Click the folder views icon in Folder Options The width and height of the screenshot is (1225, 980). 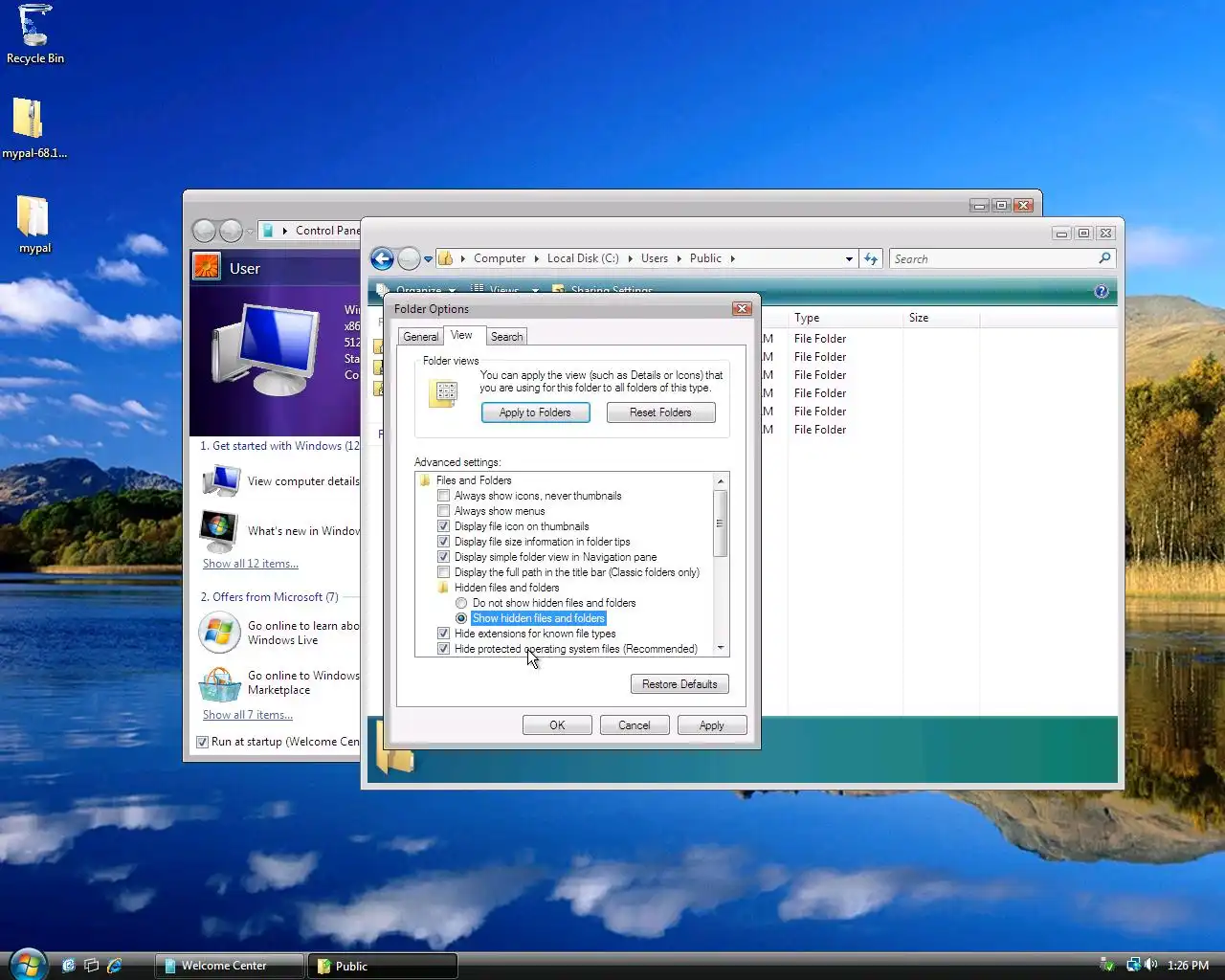coord(444,393)
